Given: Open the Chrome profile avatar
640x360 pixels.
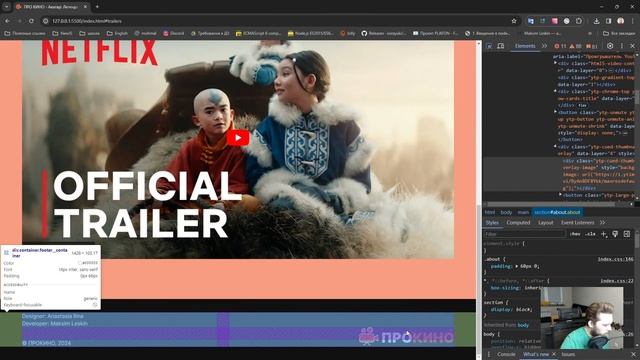Looking at the screenshot, I should 620,21.
